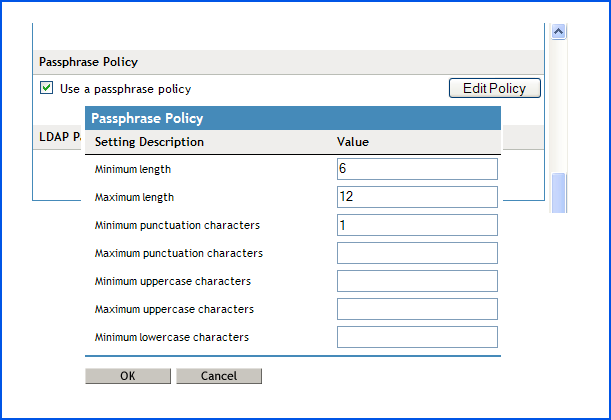Click the Minimum length label text
This screenshot has height=420, width=611.
[x=133, y=169]
